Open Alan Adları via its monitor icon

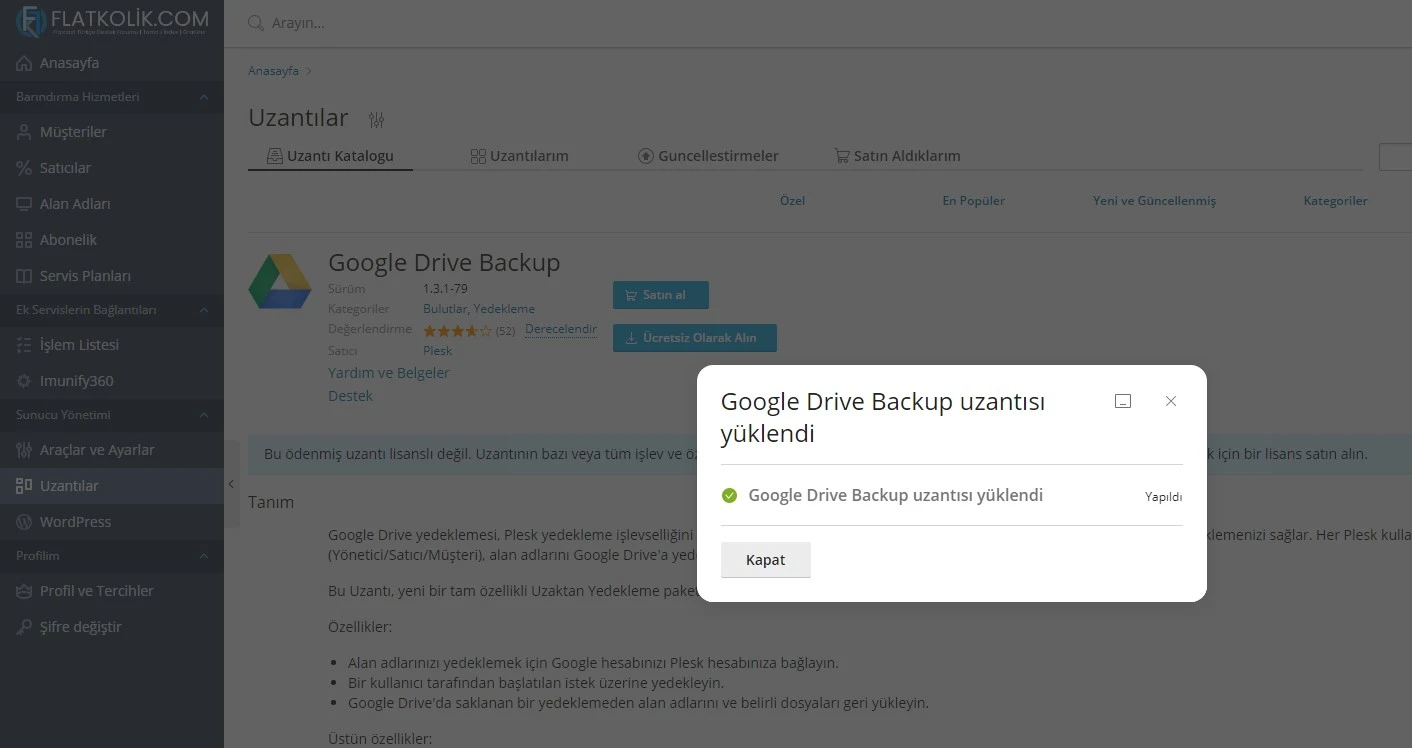[22, 203]
